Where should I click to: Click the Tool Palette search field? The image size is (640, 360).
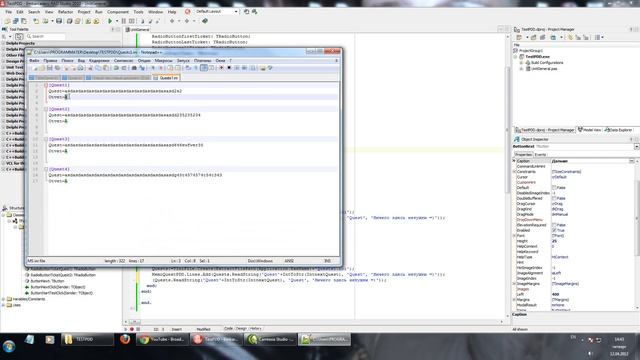(46, 36)
